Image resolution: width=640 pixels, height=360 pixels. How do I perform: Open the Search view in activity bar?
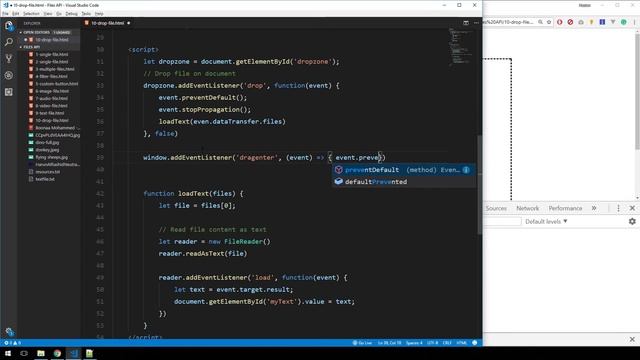pyautogui.click(x=9, y=42)
